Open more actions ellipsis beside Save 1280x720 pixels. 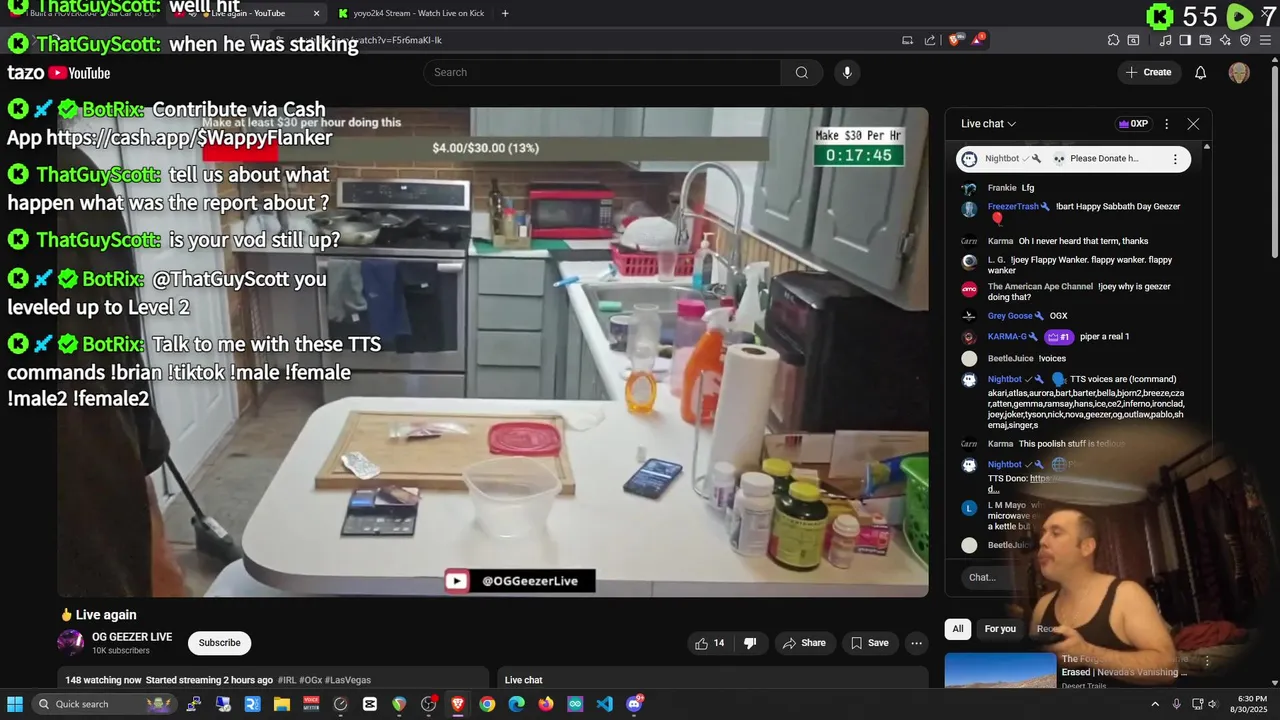point(915,643)
